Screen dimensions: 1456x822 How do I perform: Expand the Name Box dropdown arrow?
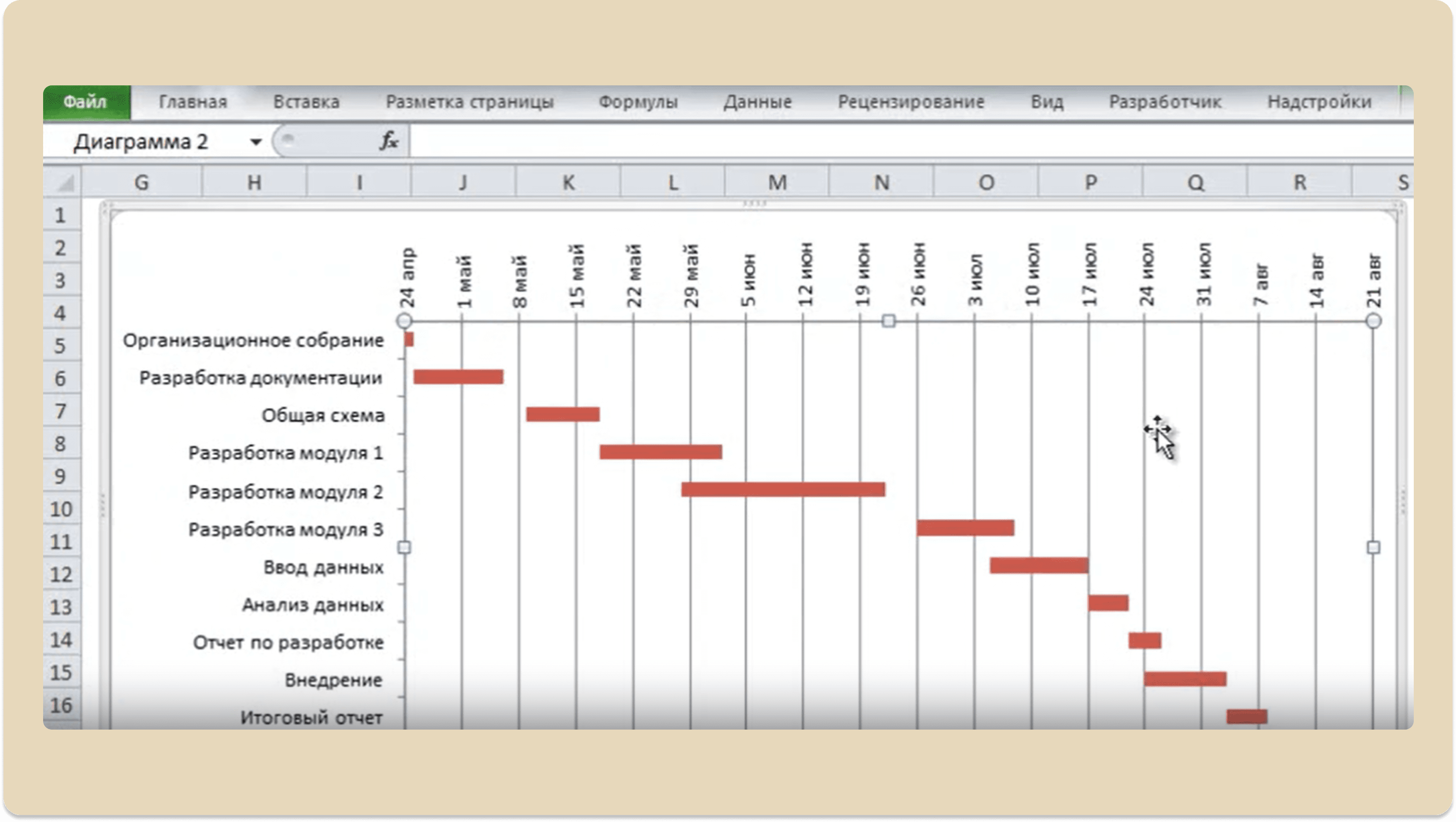tap(256, 141)
